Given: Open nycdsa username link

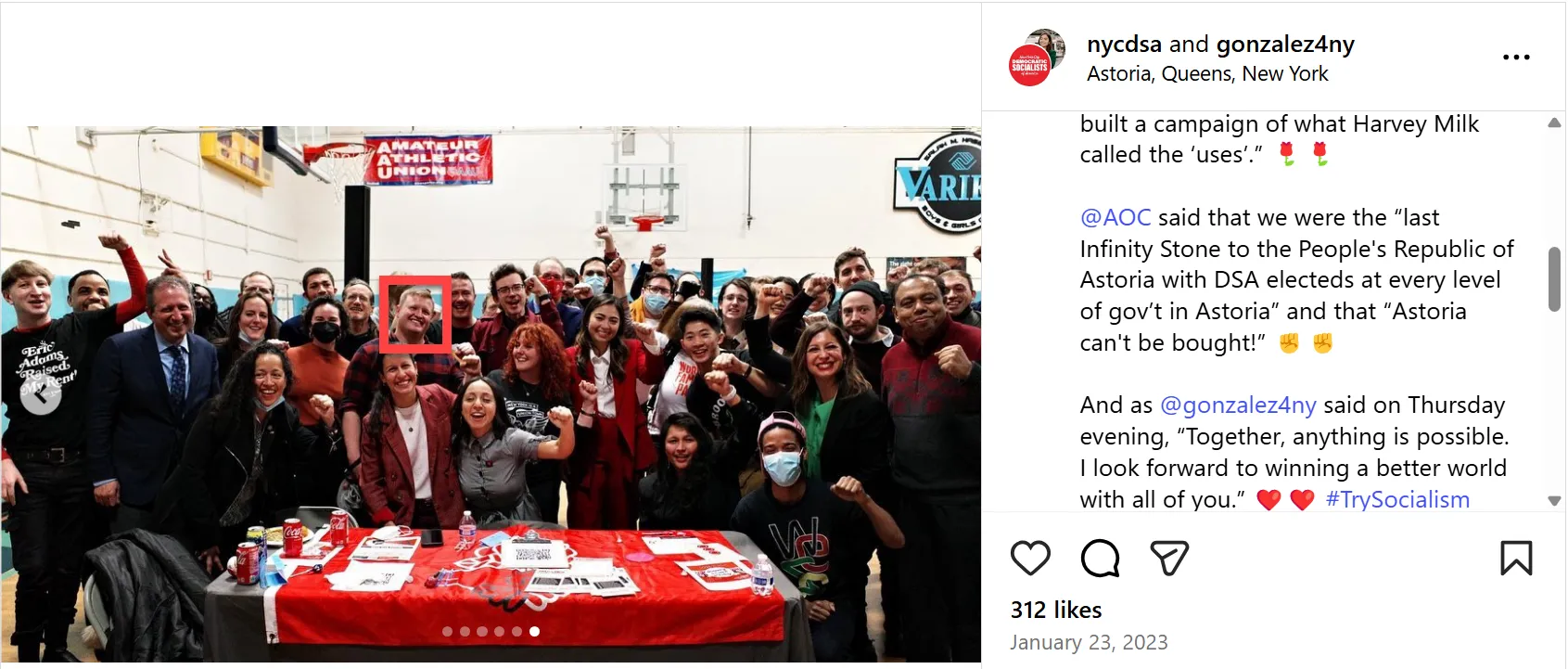Looking at the screenshot, I should 1124,44.
